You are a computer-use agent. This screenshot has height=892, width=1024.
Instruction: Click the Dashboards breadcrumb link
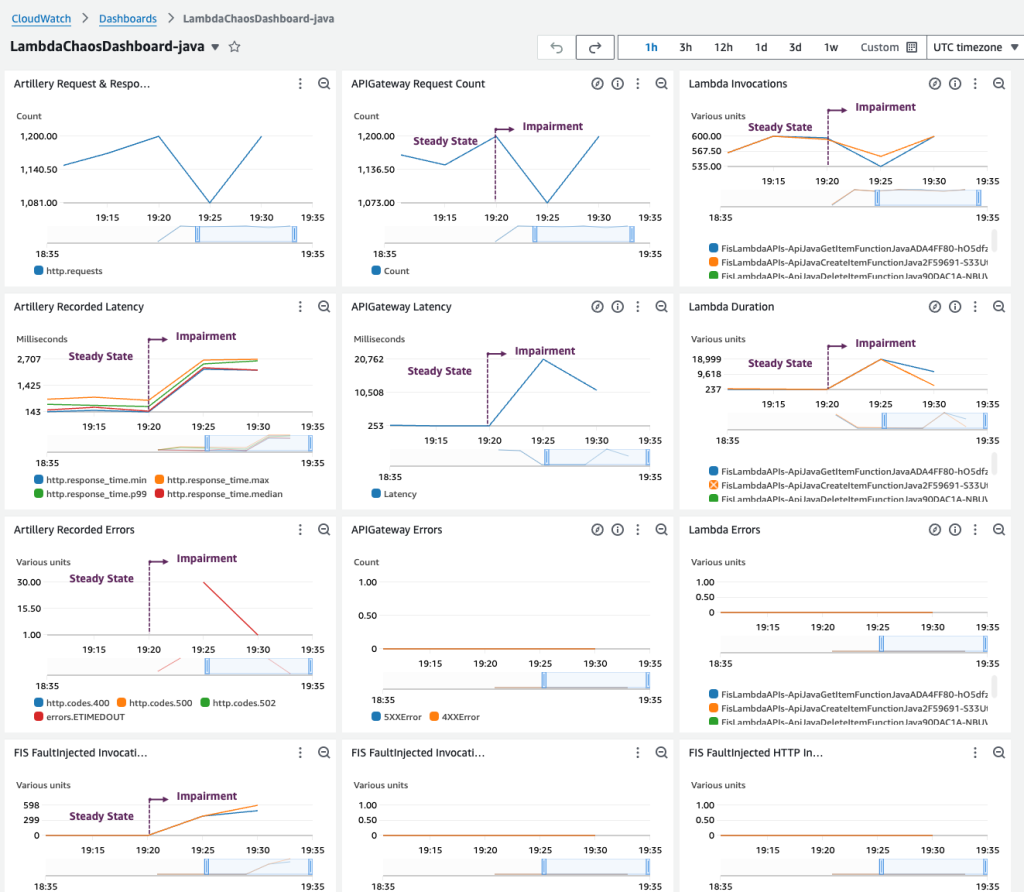point(128,18)
